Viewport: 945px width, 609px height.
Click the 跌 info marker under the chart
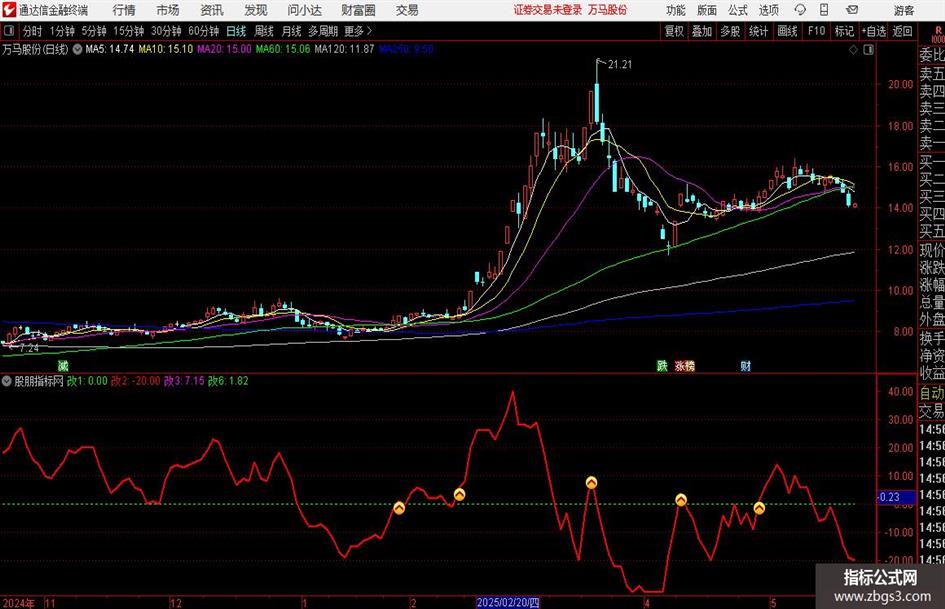click(x=662, y=365)
